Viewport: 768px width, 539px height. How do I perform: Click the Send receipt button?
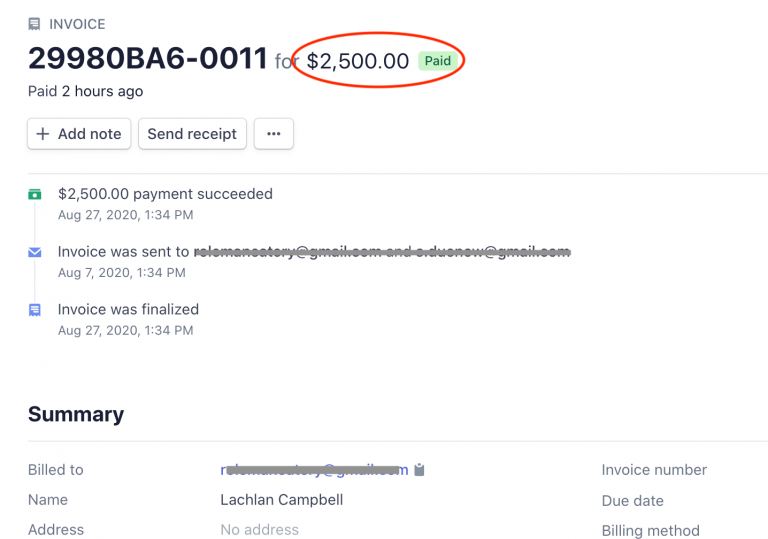pos(192,134)
